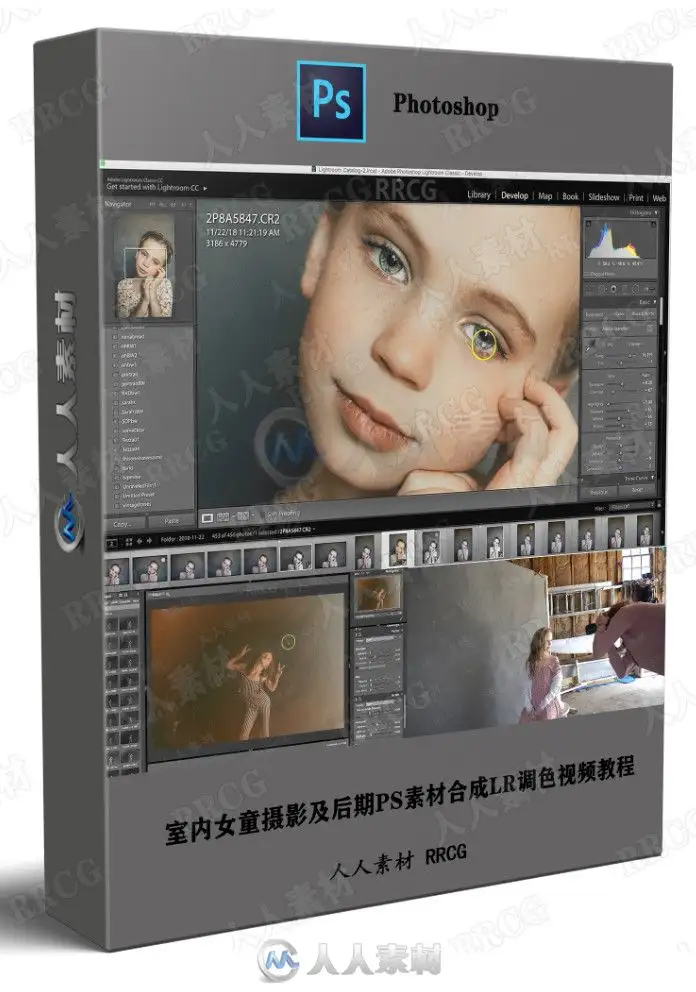696x992 pixels.
Task: Adjust the Exposure slider
Action: pos(621,383)
